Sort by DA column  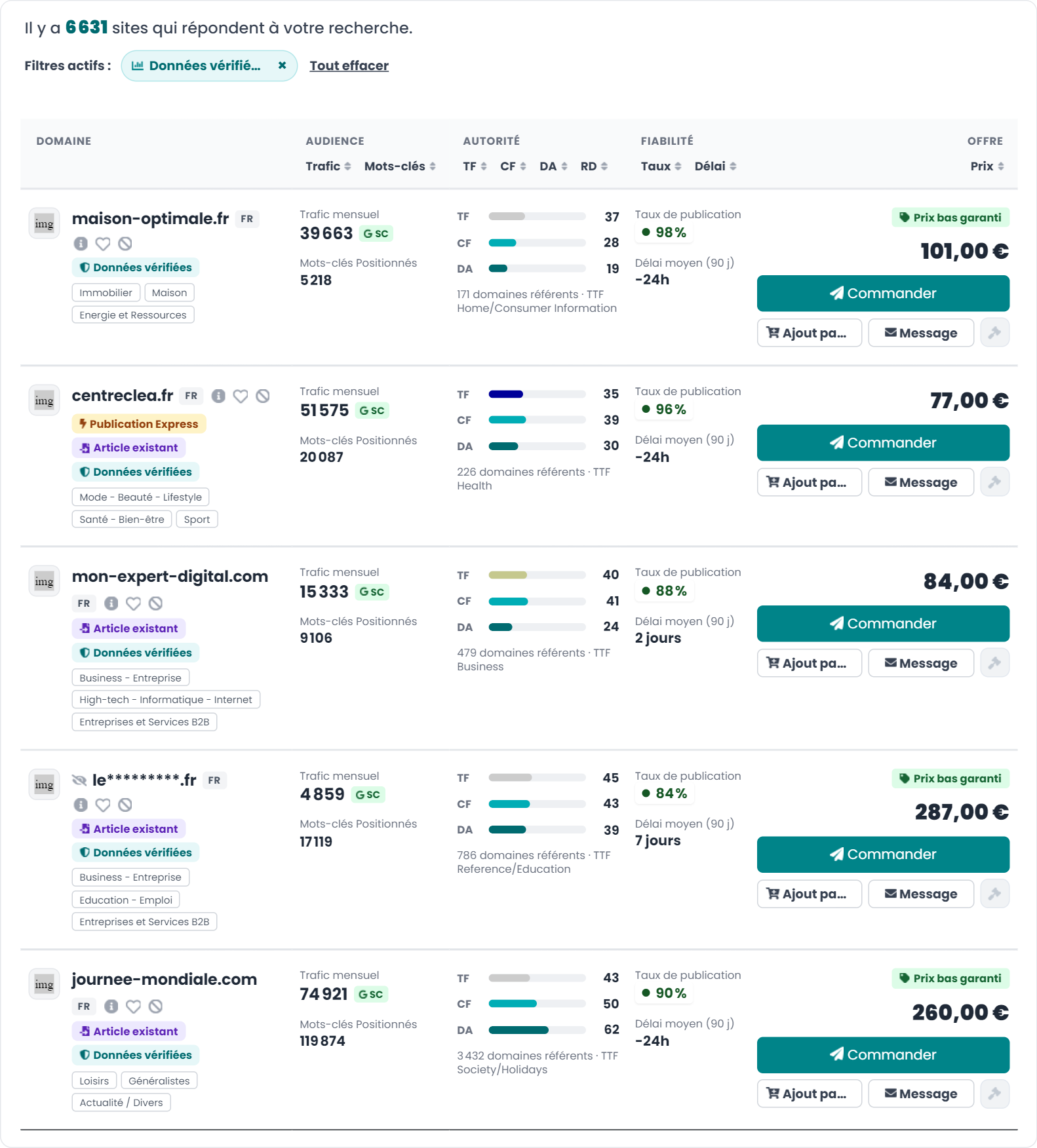point(553,166)
